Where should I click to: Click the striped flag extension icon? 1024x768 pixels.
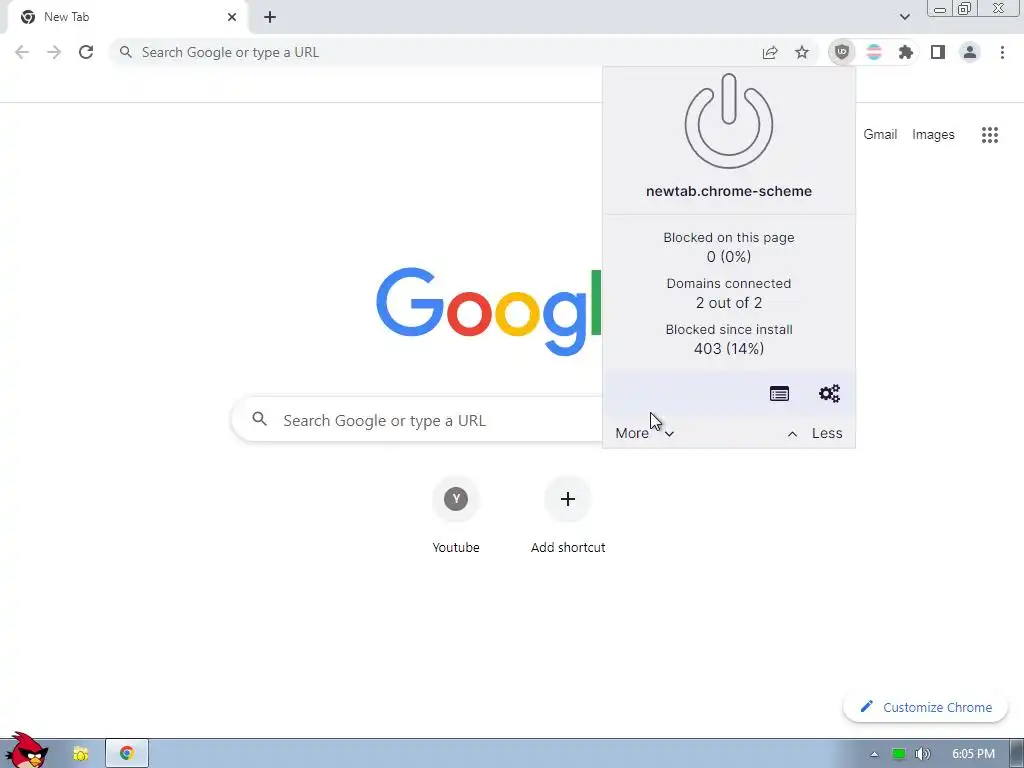[x=873, y=52]
